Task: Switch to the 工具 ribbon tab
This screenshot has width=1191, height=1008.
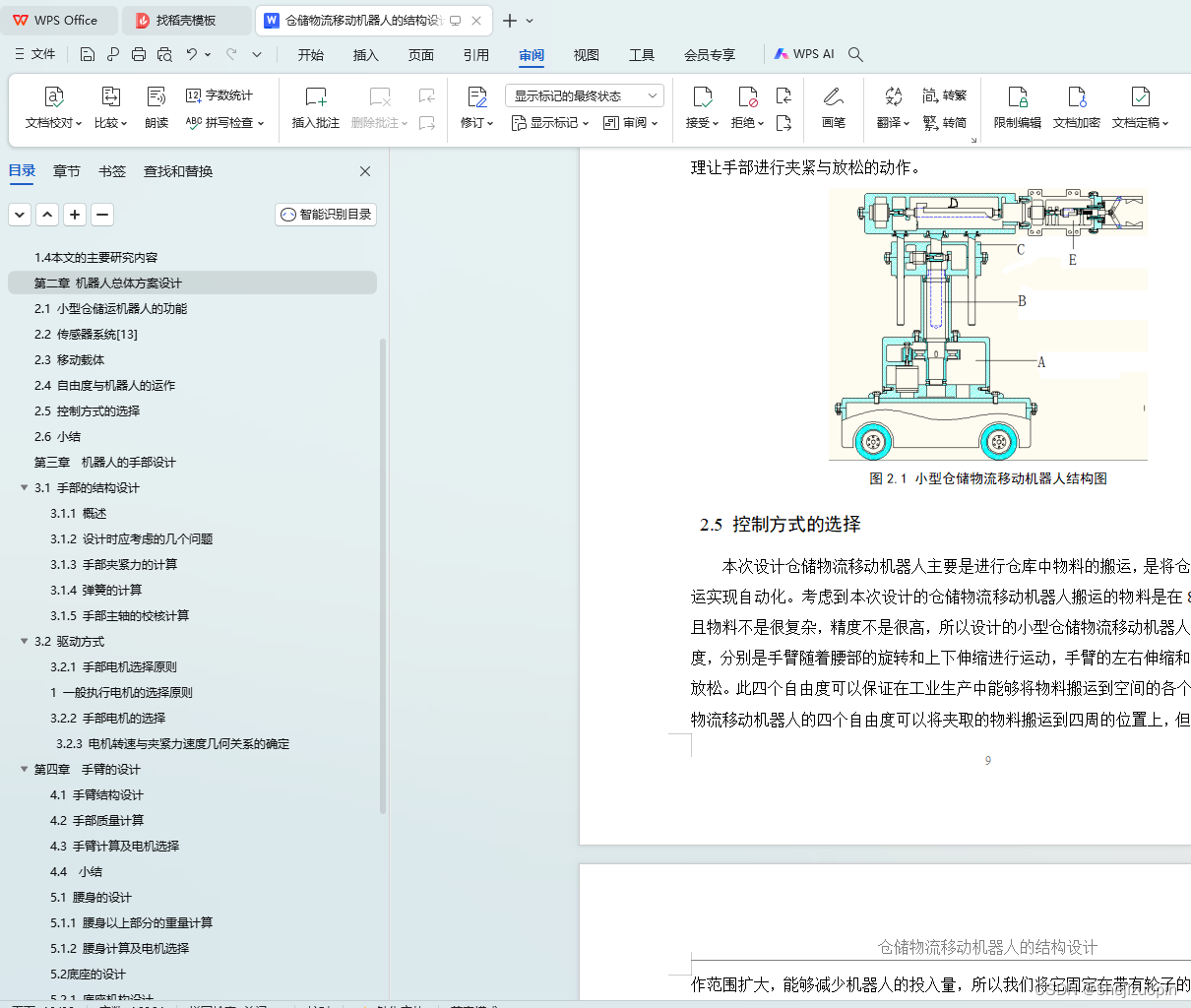Action: click(x=642, y=55)
